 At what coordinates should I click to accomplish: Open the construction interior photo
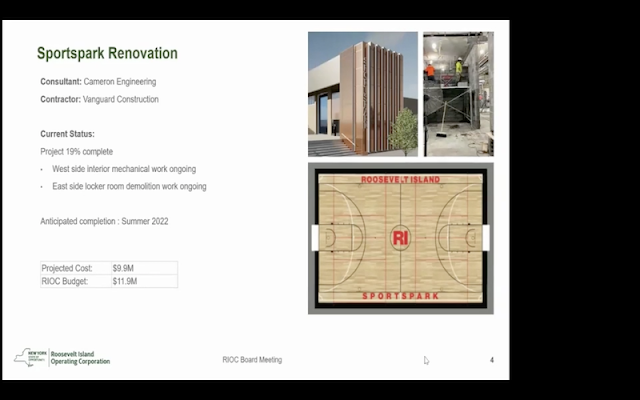click(458, 94)
